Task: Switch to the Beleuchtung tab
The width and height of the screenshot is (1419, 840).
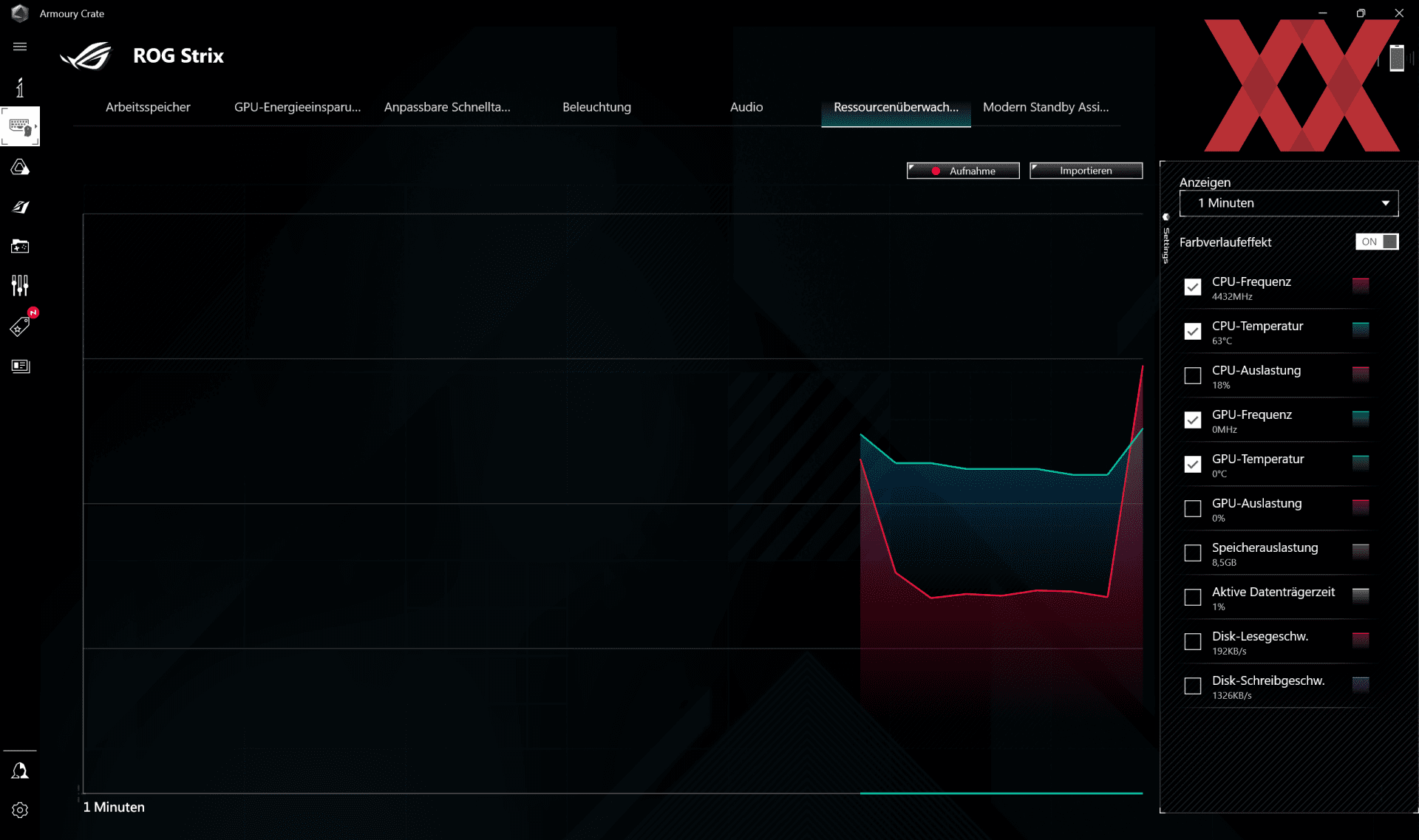Action: tap(596, 107)
